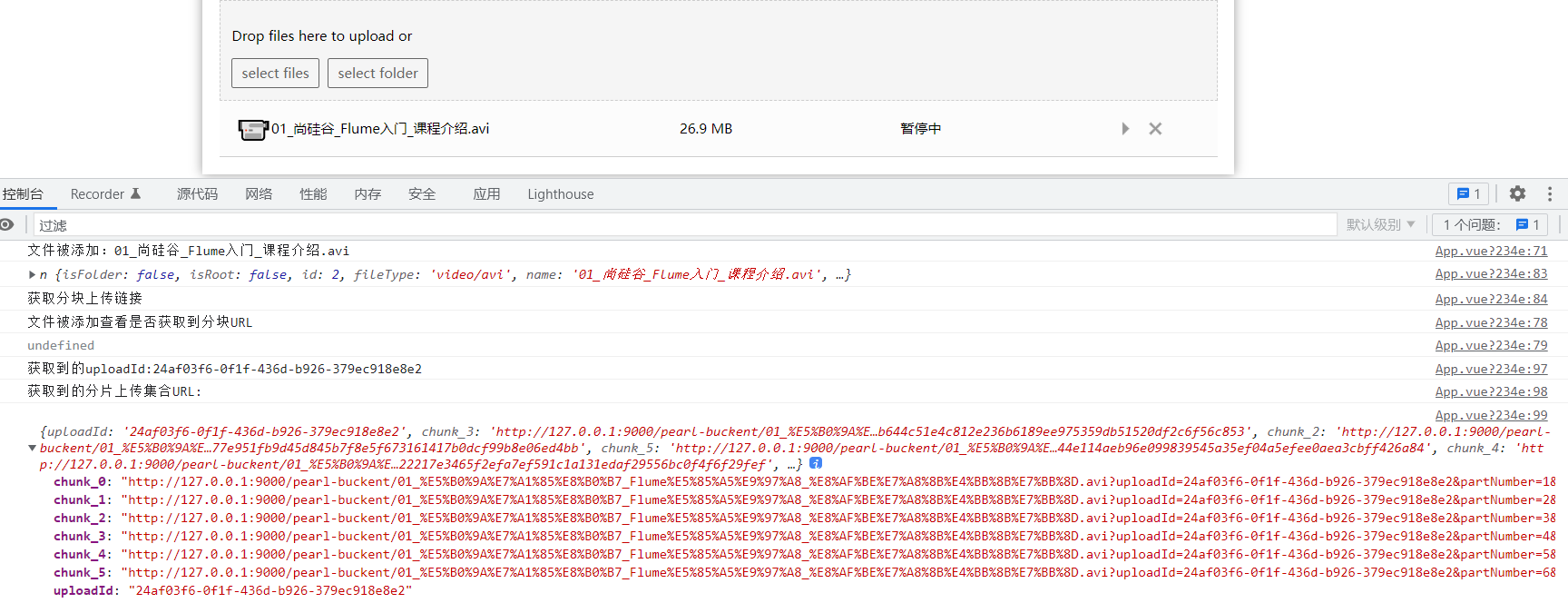The width and height of the screenshot is (1568, 603).
Task: Expand the n {isFolder: false} object
Action: click(33, 274)
